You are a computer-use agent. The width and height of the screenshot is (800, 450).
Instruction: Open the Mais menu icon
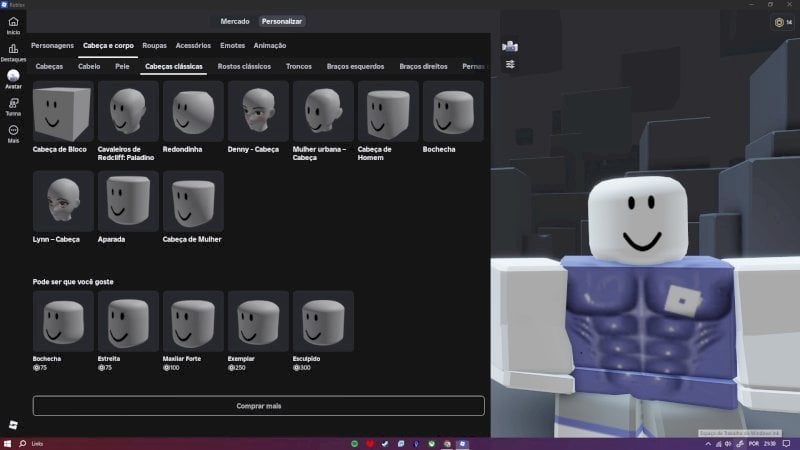13,131
